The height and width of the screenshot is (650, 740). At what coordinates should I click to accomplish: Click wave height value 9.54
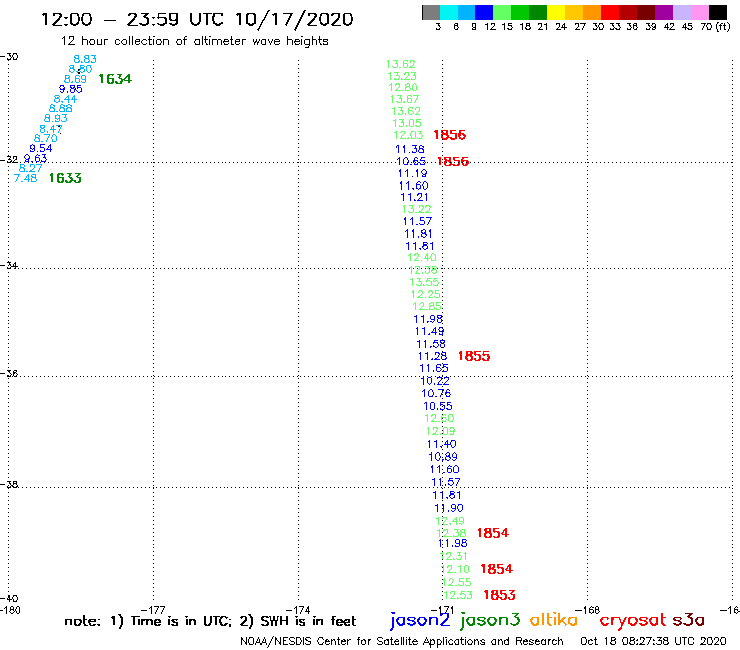tap(41, 148)
